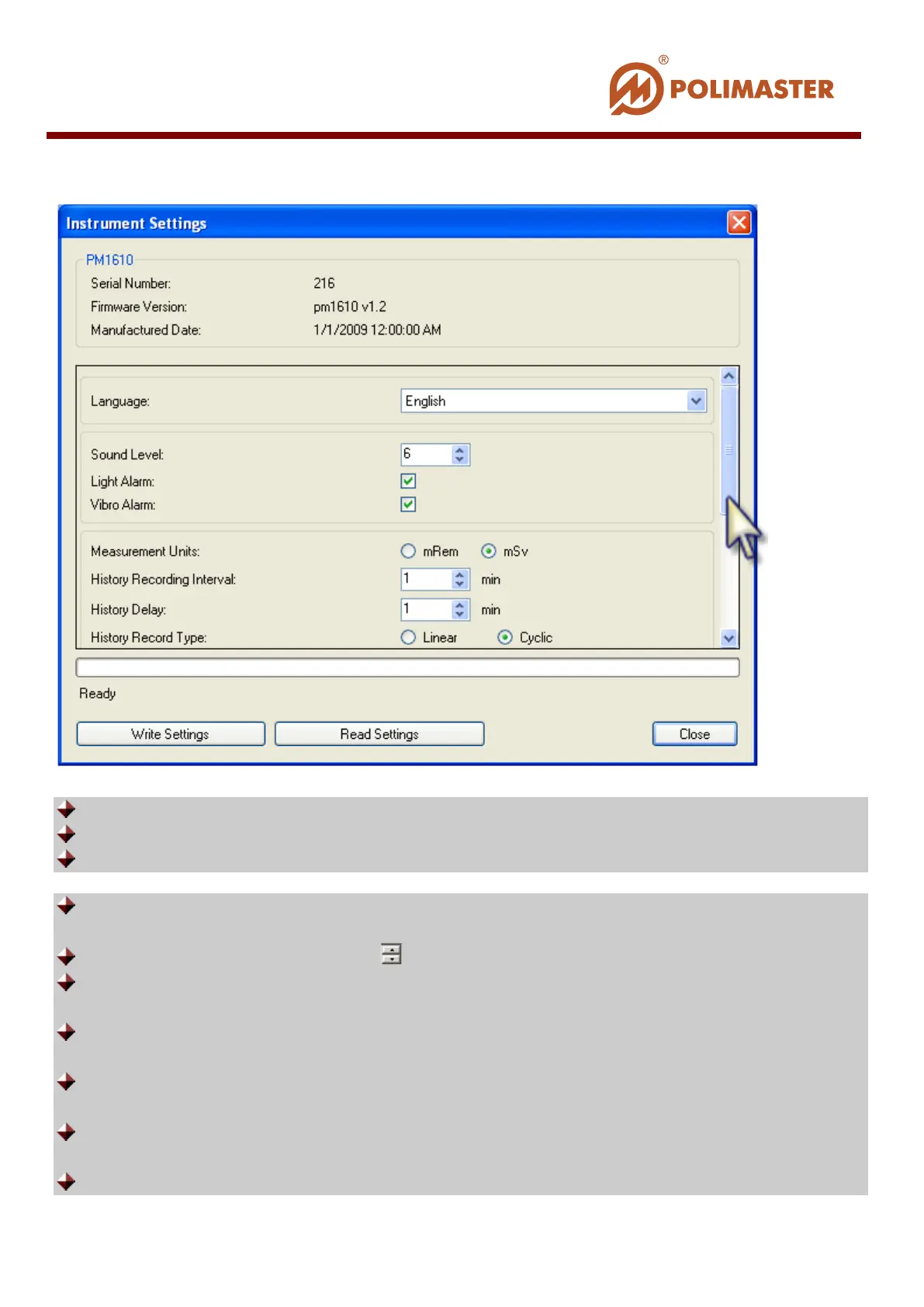
Task: Click the History Recording Interval value field
Action: (426, 579)
